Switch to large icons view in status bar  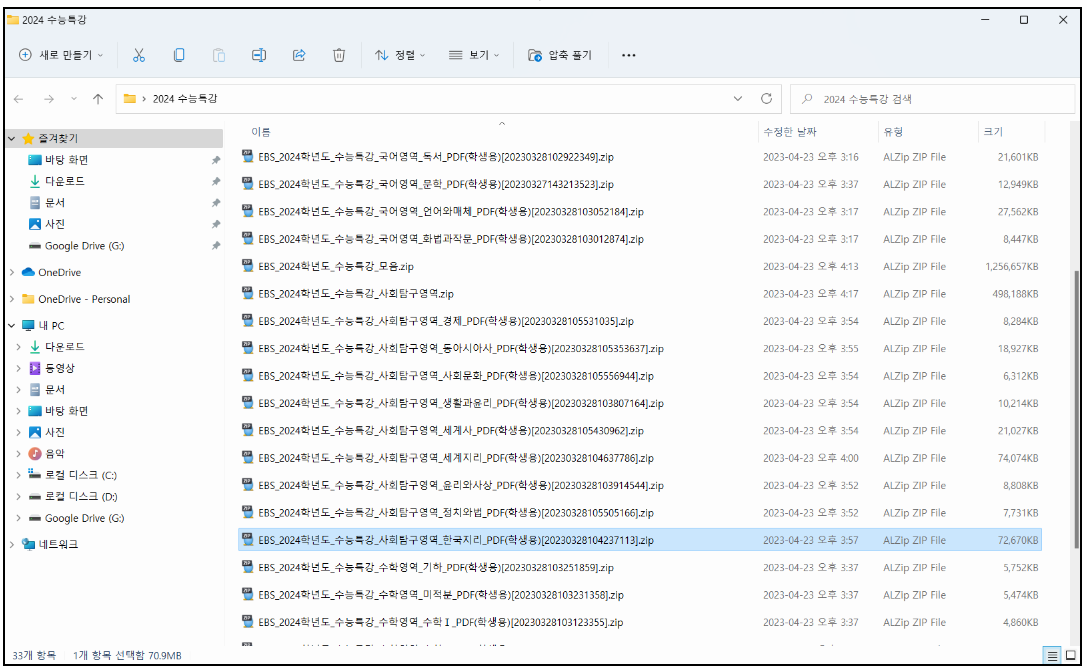1071,656
